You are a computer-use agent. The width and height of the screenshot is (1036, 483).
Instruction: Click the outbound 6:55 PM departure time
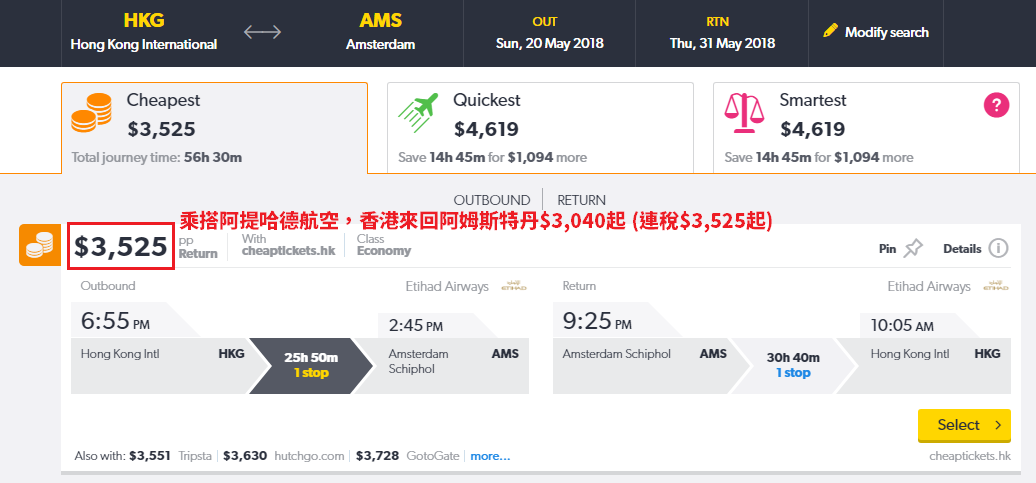(x=115, y=322)
